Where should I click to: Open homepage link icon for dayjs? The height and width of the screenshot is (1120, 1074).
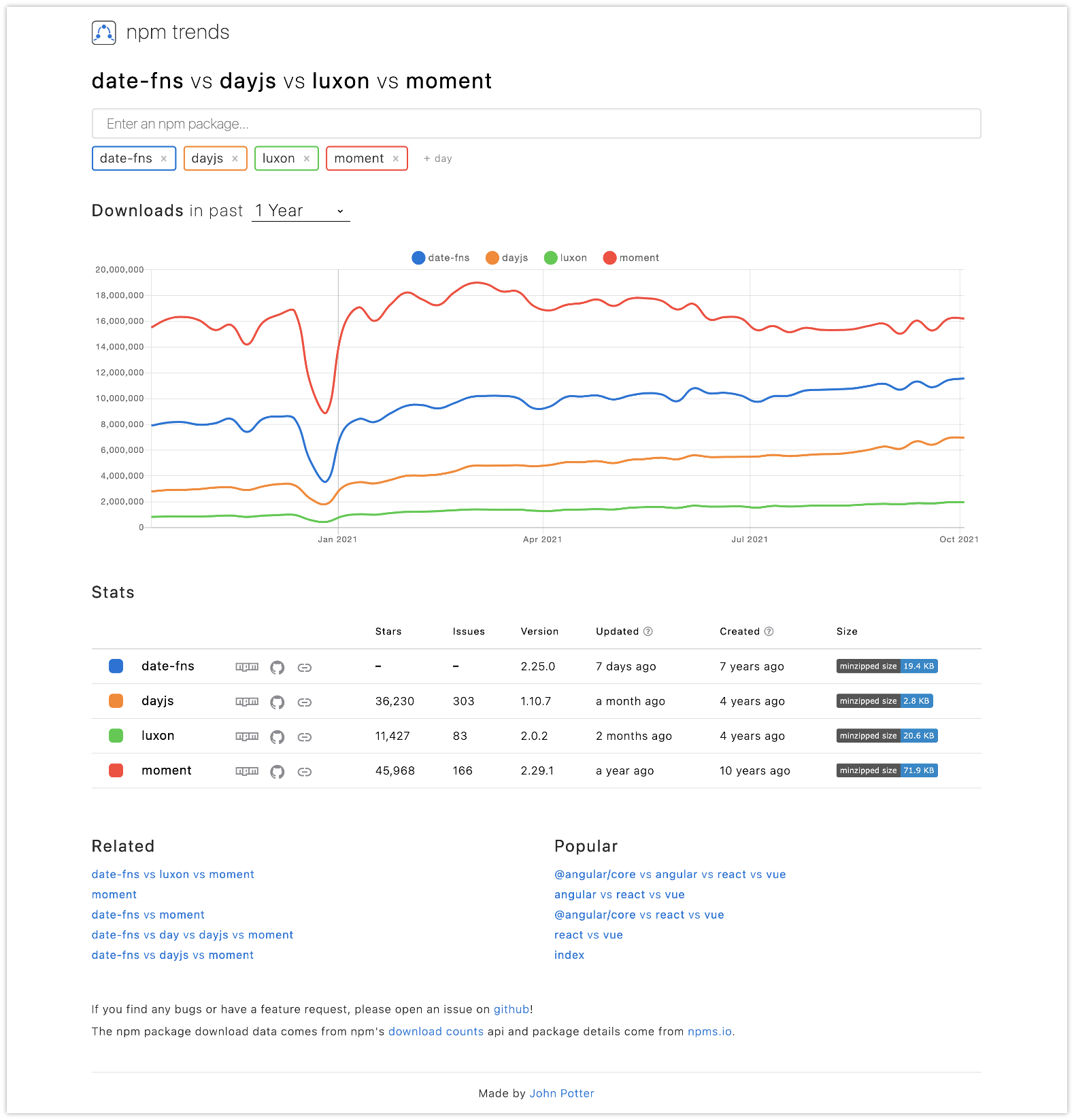305,702
